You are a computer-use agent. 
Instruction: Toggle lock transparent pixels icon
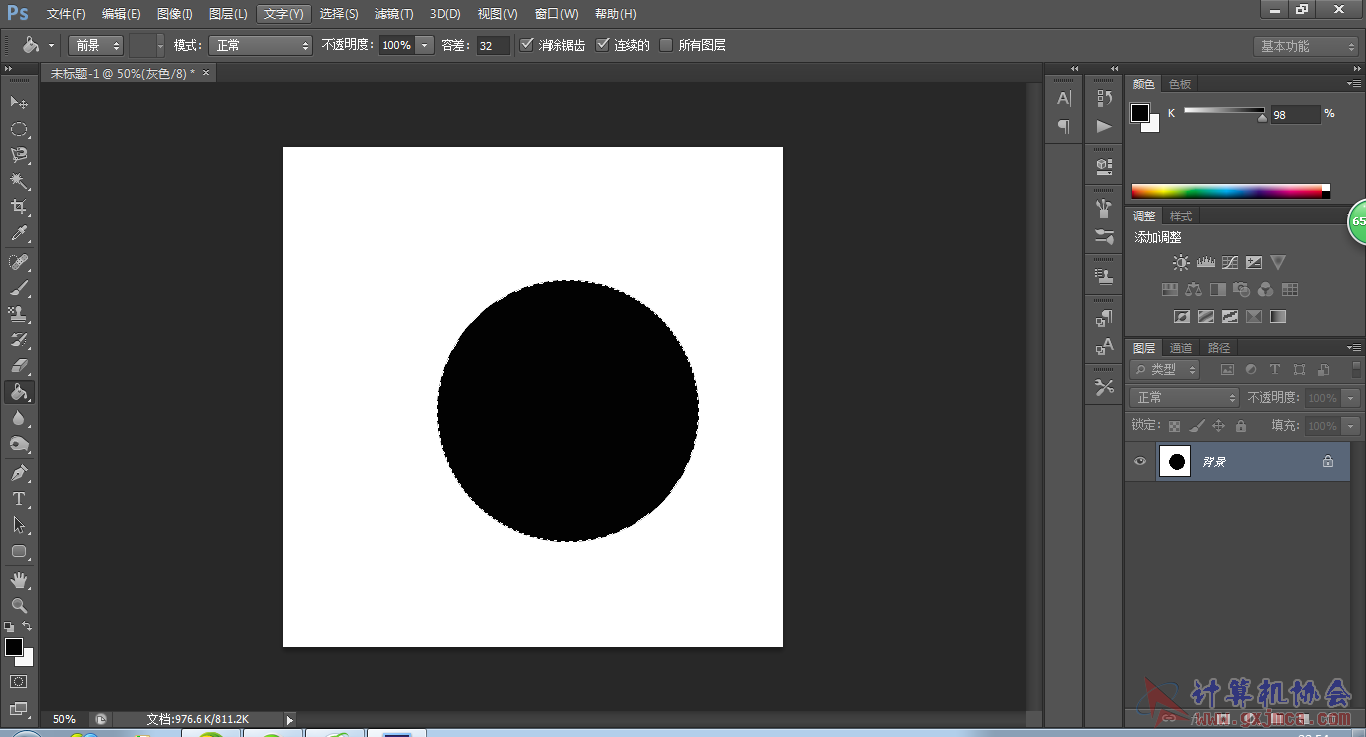tap(1174, 426)
